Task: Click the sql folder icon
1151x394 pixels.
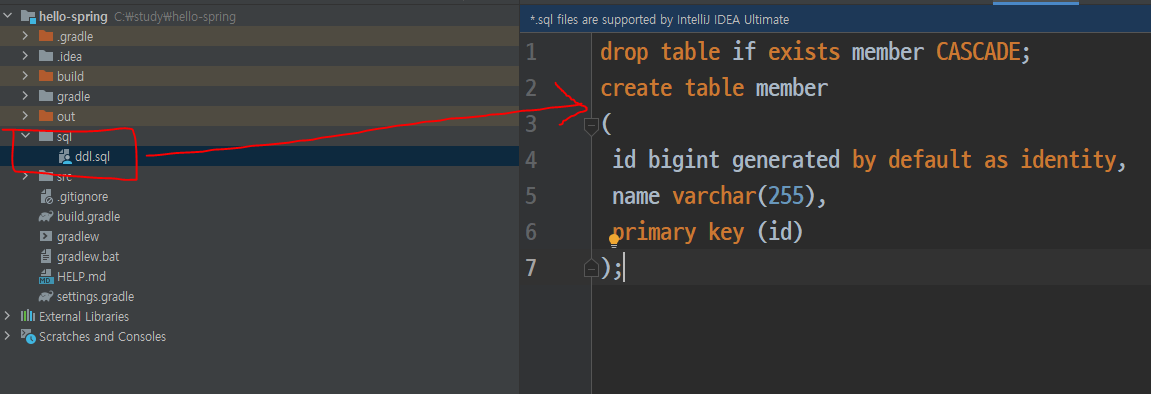Action: [x=46, y=136]
